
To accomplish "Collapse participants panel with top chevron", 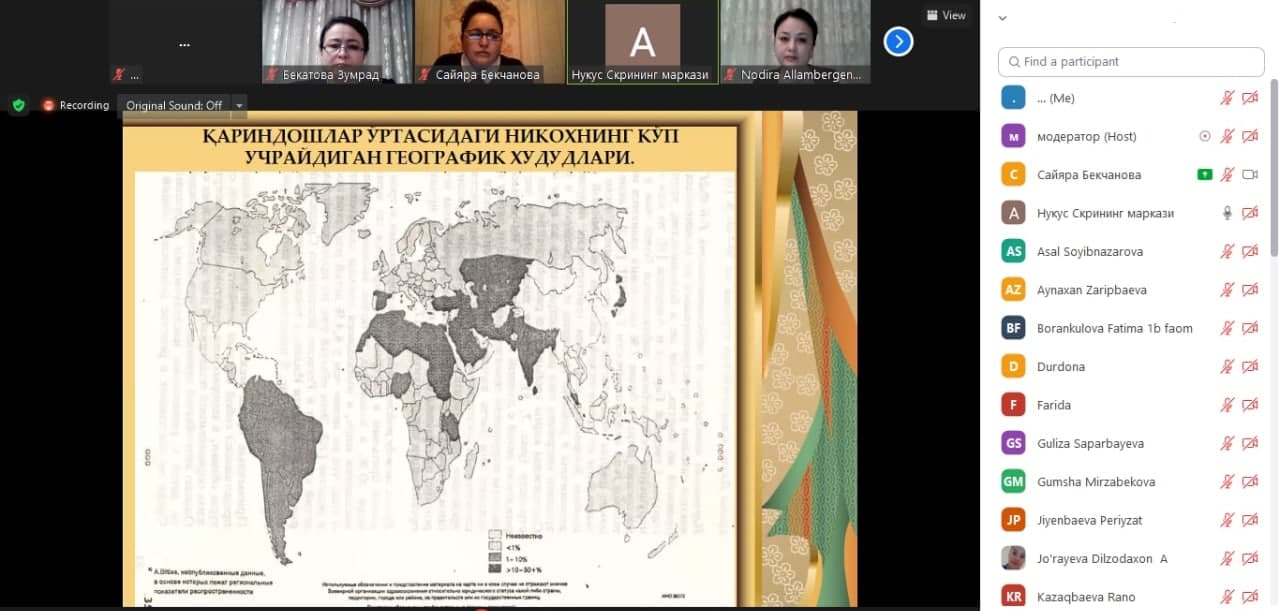I will [x=1003, y=18].
